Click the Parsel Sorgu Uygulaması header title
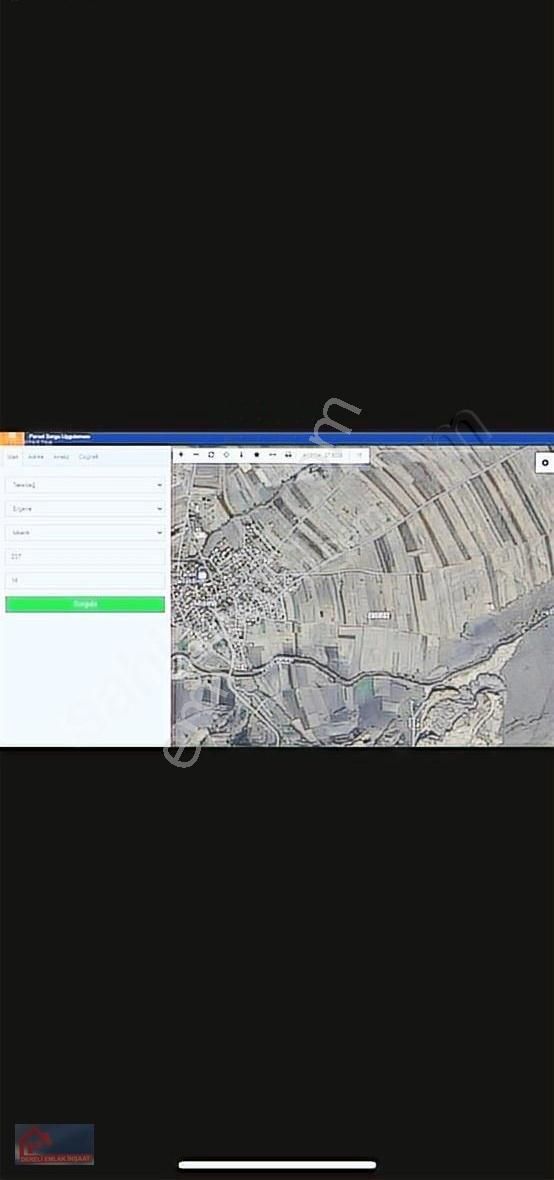Viewport: 554px width, 1180px height. coord(59,436)
